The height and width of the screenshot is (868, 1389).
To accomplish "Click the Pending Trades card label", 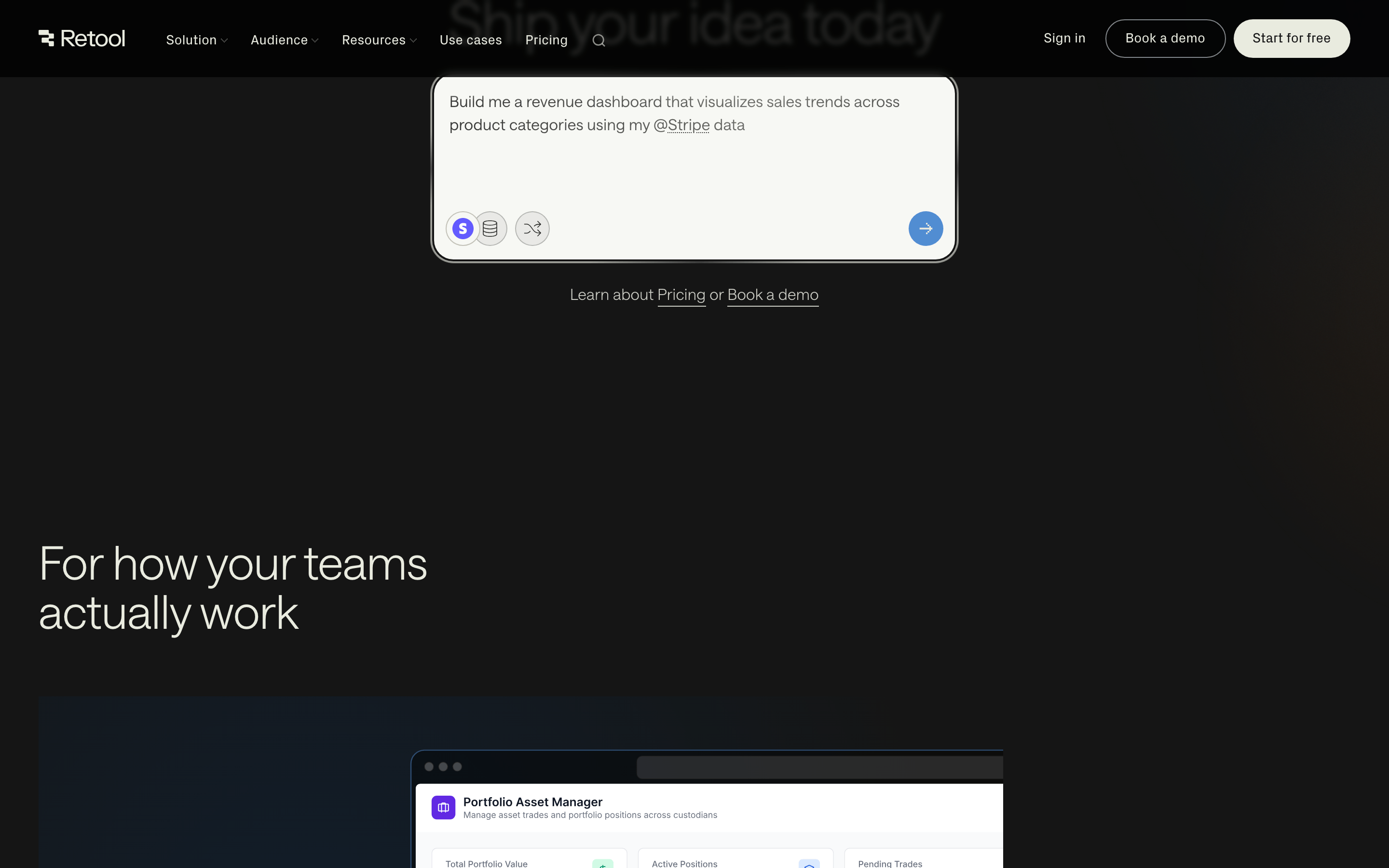I will [890, 863].
